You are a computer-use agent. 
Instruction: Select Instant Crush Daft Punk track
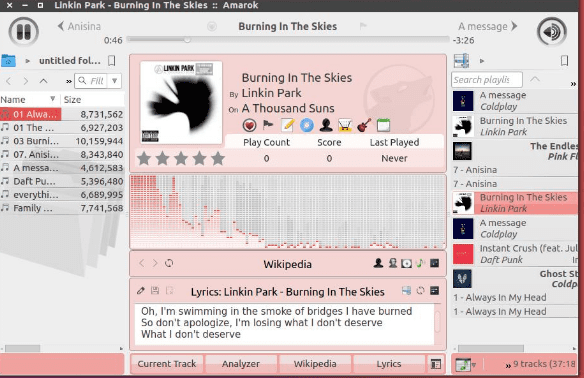tap(515, 254)
